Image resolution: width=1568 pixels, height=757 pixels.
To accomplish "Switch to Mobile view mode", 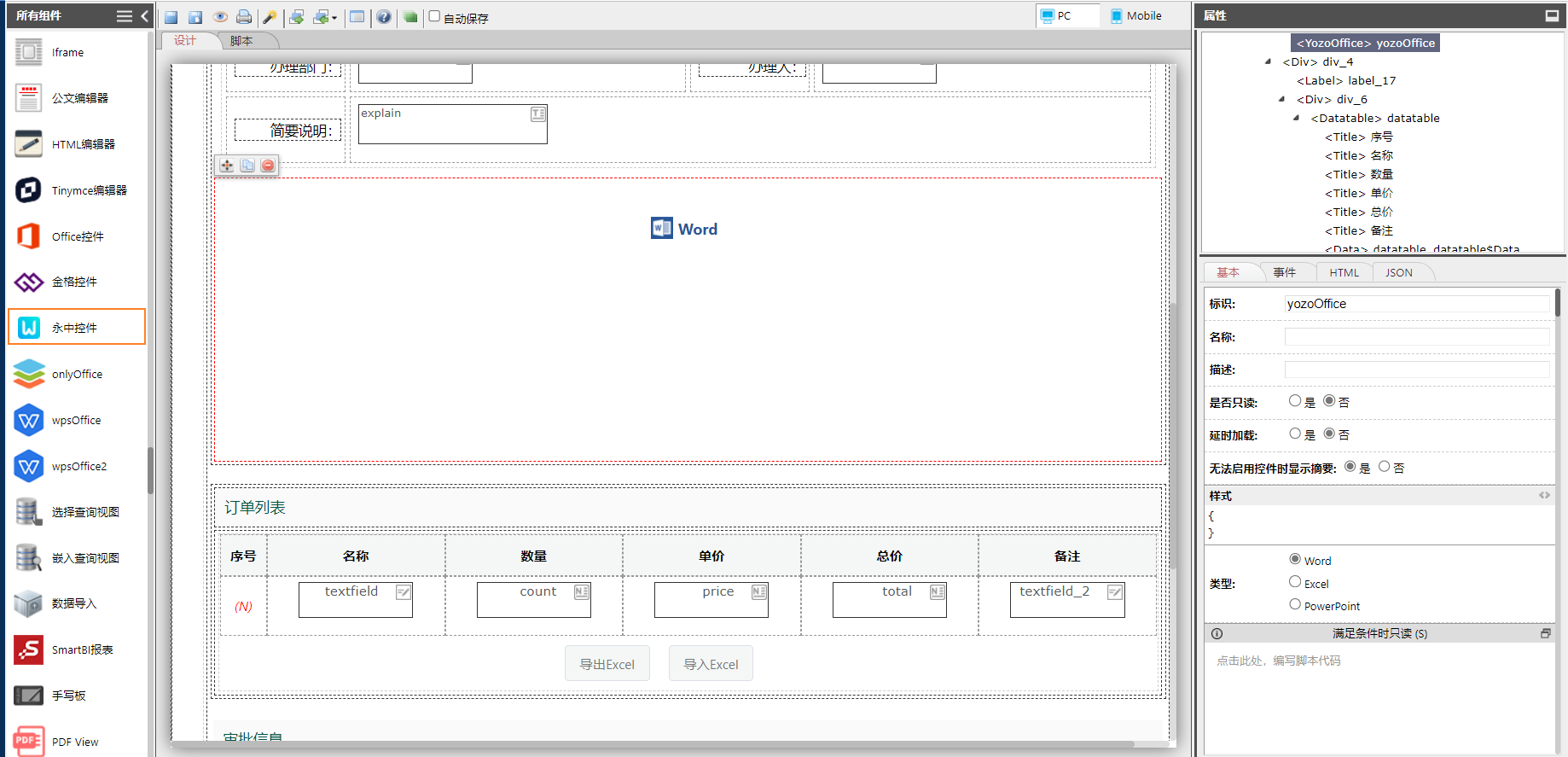I will point(1136,15).
